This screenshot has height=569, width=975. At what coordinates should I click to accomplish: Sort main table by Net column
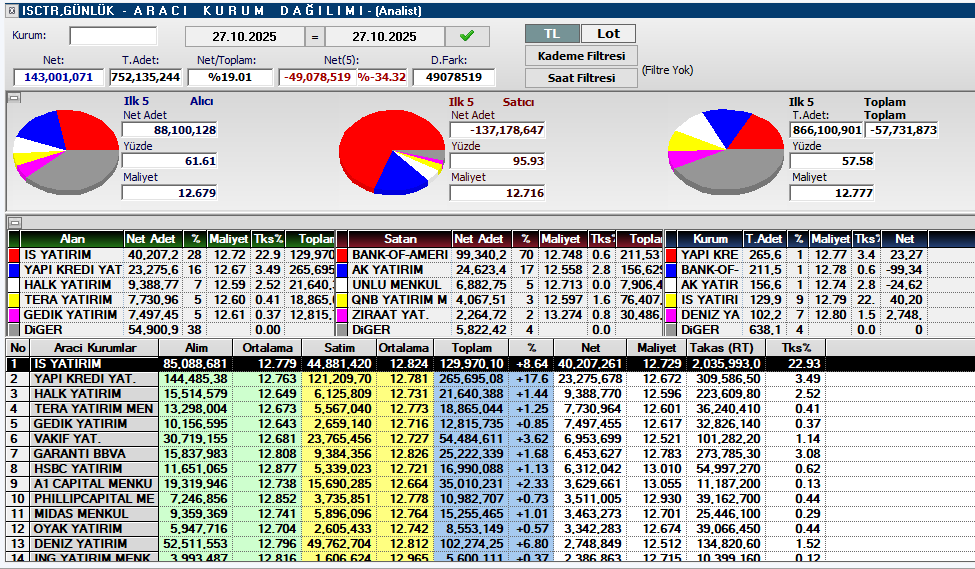pos(591,348)
